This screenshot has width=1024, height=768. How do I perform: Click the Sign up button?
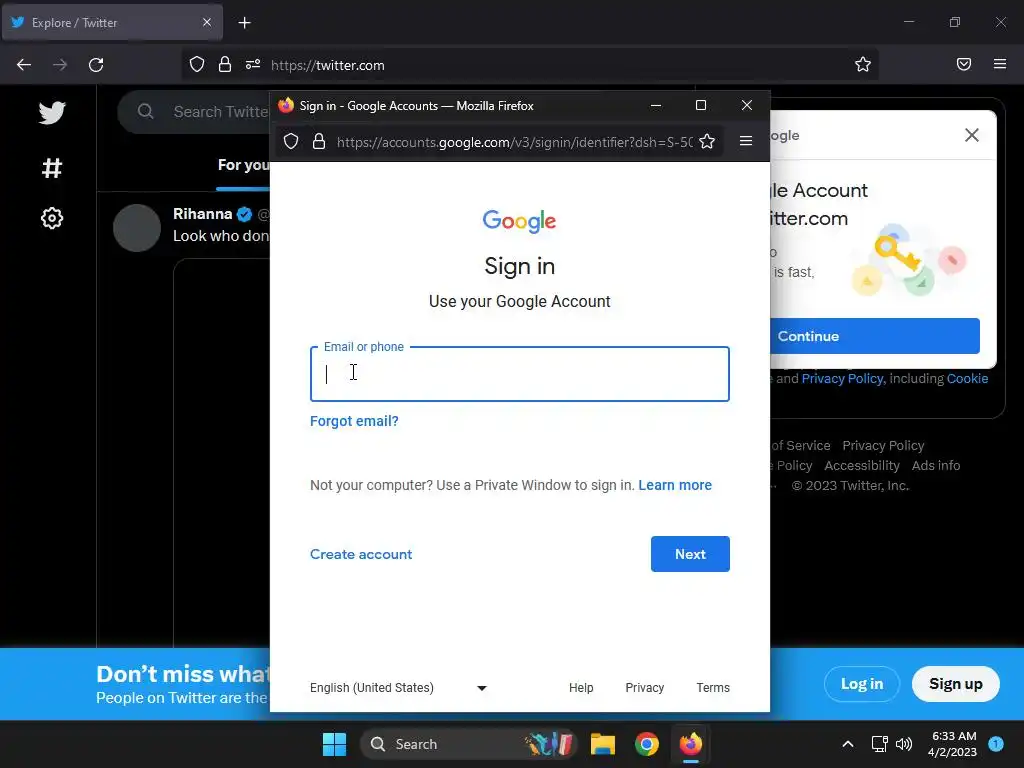coord(955,684)
